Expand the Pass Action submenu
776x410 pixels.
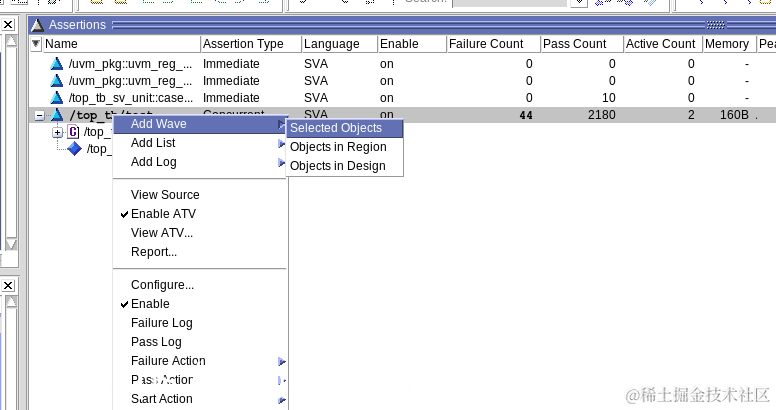pos(200,380)
